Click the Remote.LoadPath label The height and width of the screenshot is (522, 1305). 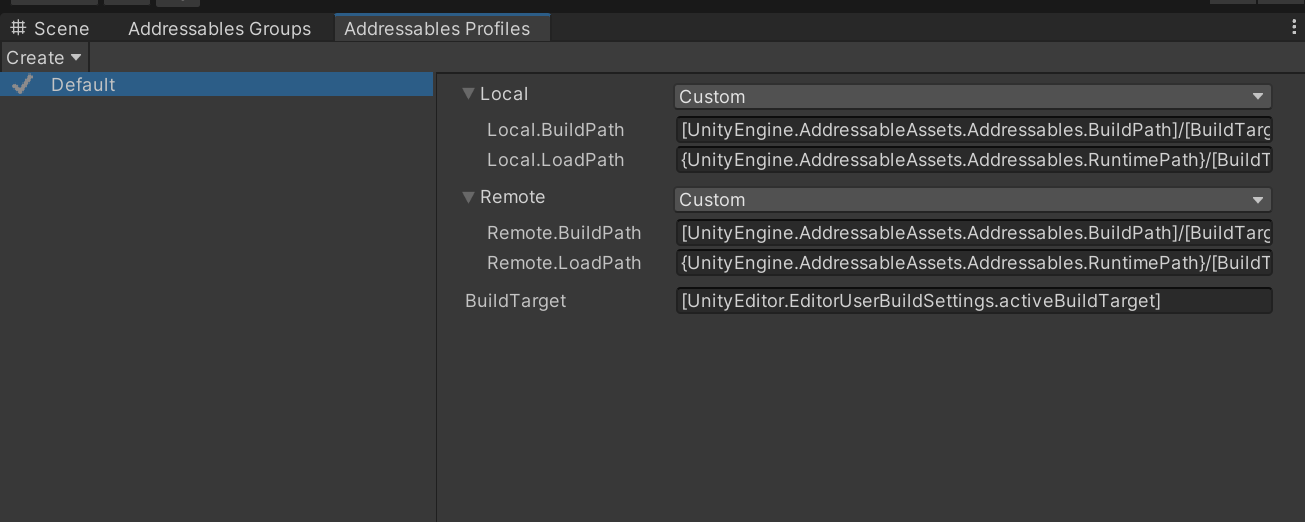point(564,263)
